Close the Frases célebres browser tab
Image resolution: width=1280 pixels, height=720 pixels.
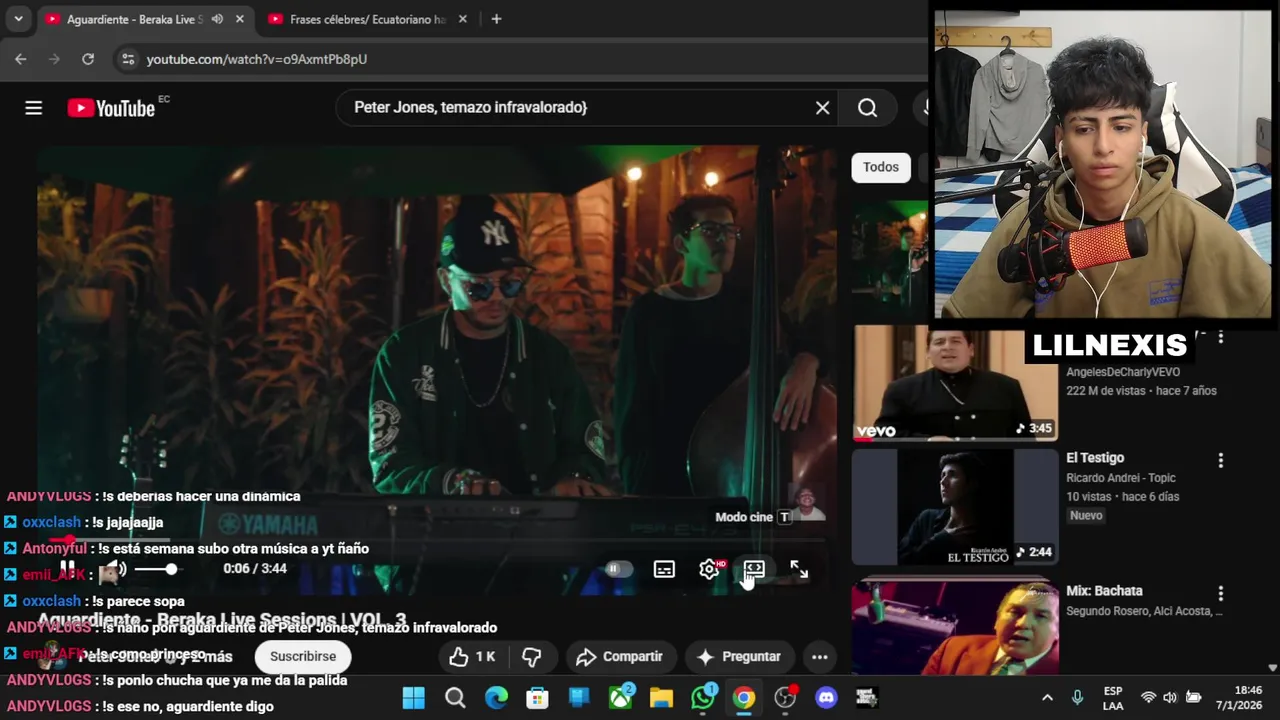(462, 19)
